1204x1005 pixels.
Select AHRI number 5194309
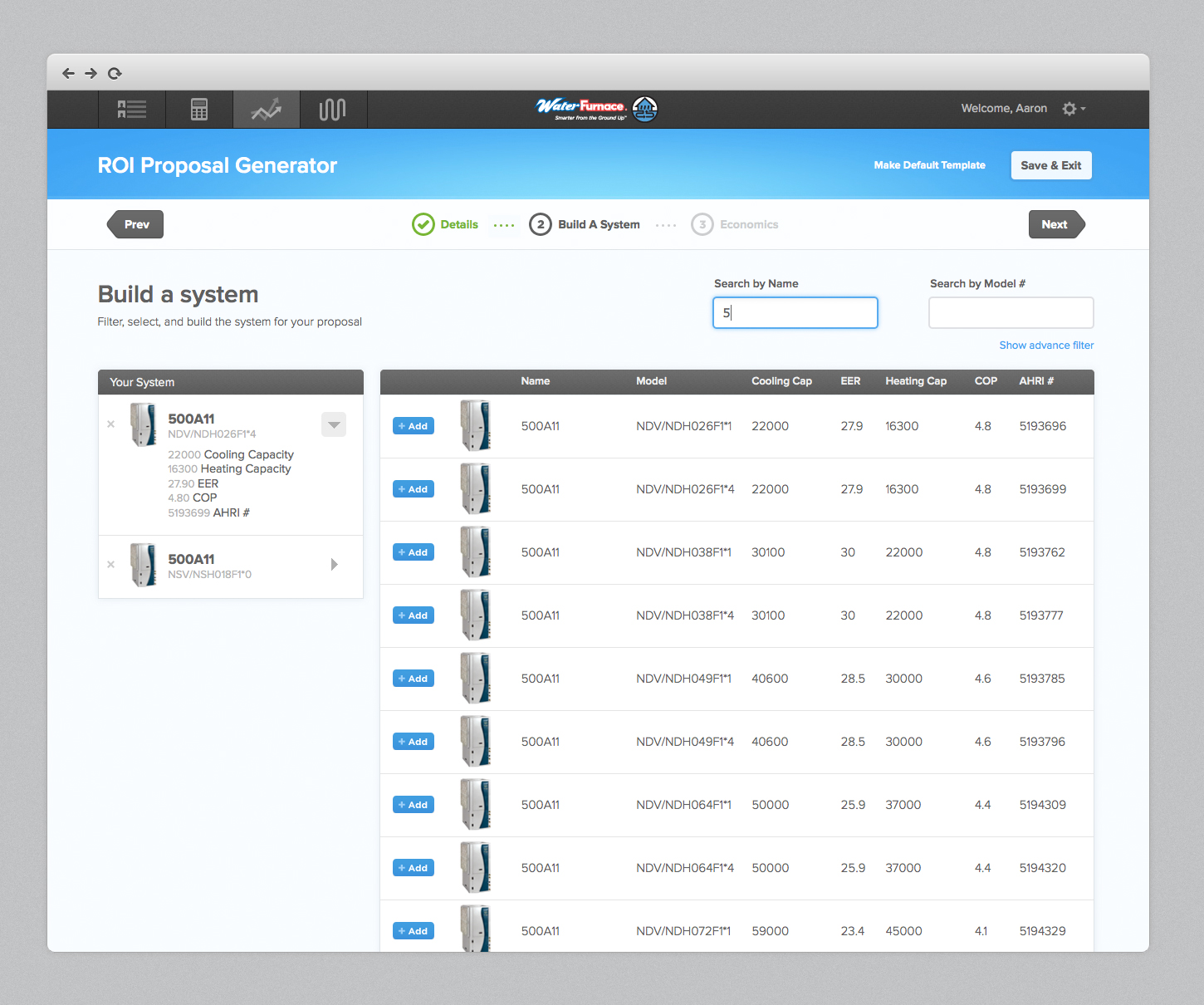click(1043, 805)
